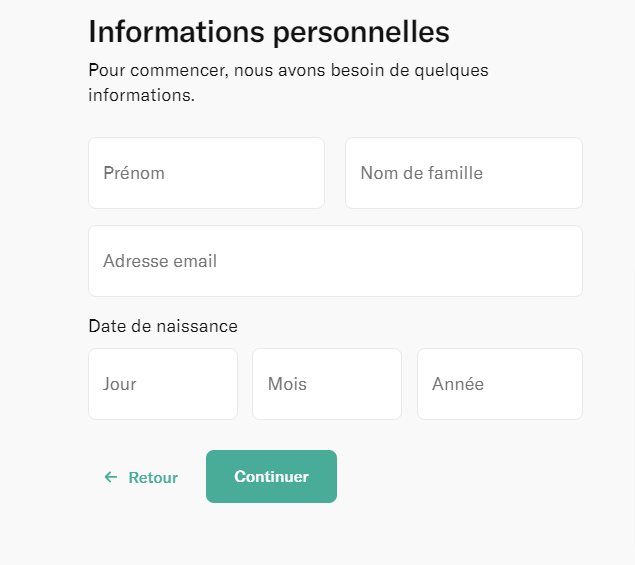
Task: Click the day-of-birth box labelled Jour
Action: 163,384
